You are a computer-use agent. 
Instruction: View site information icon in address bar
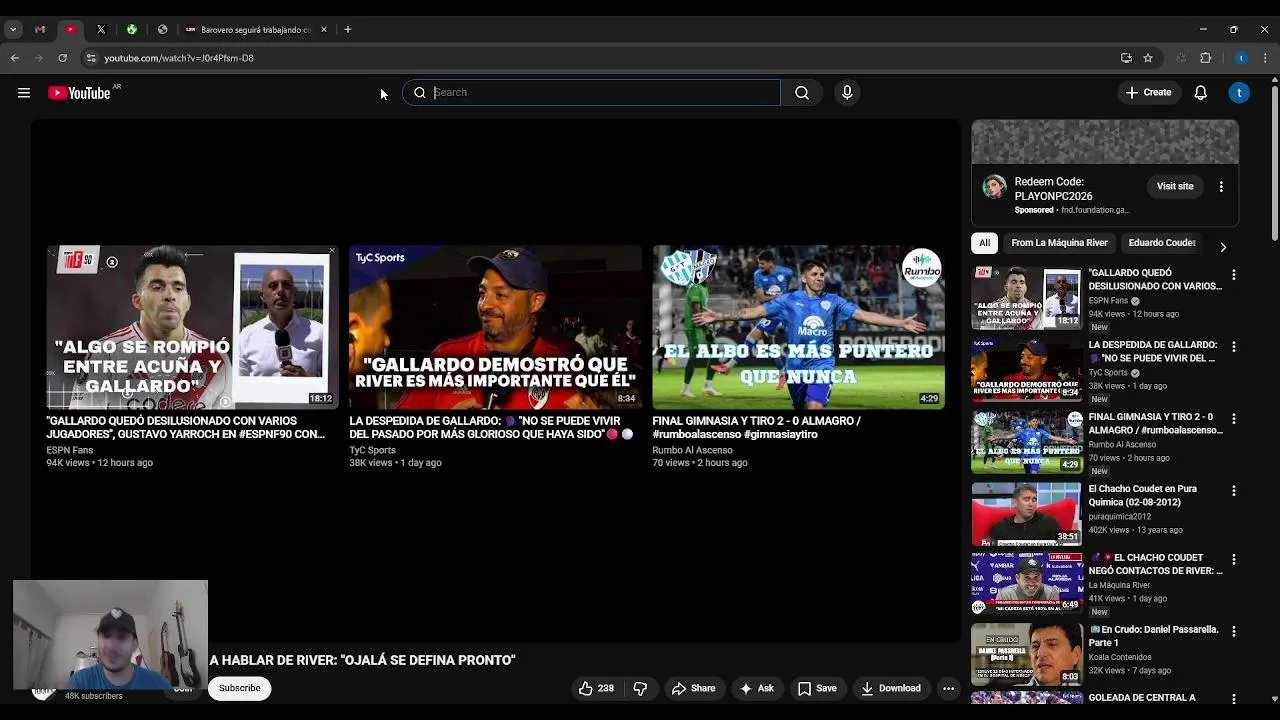click(90, 58)
